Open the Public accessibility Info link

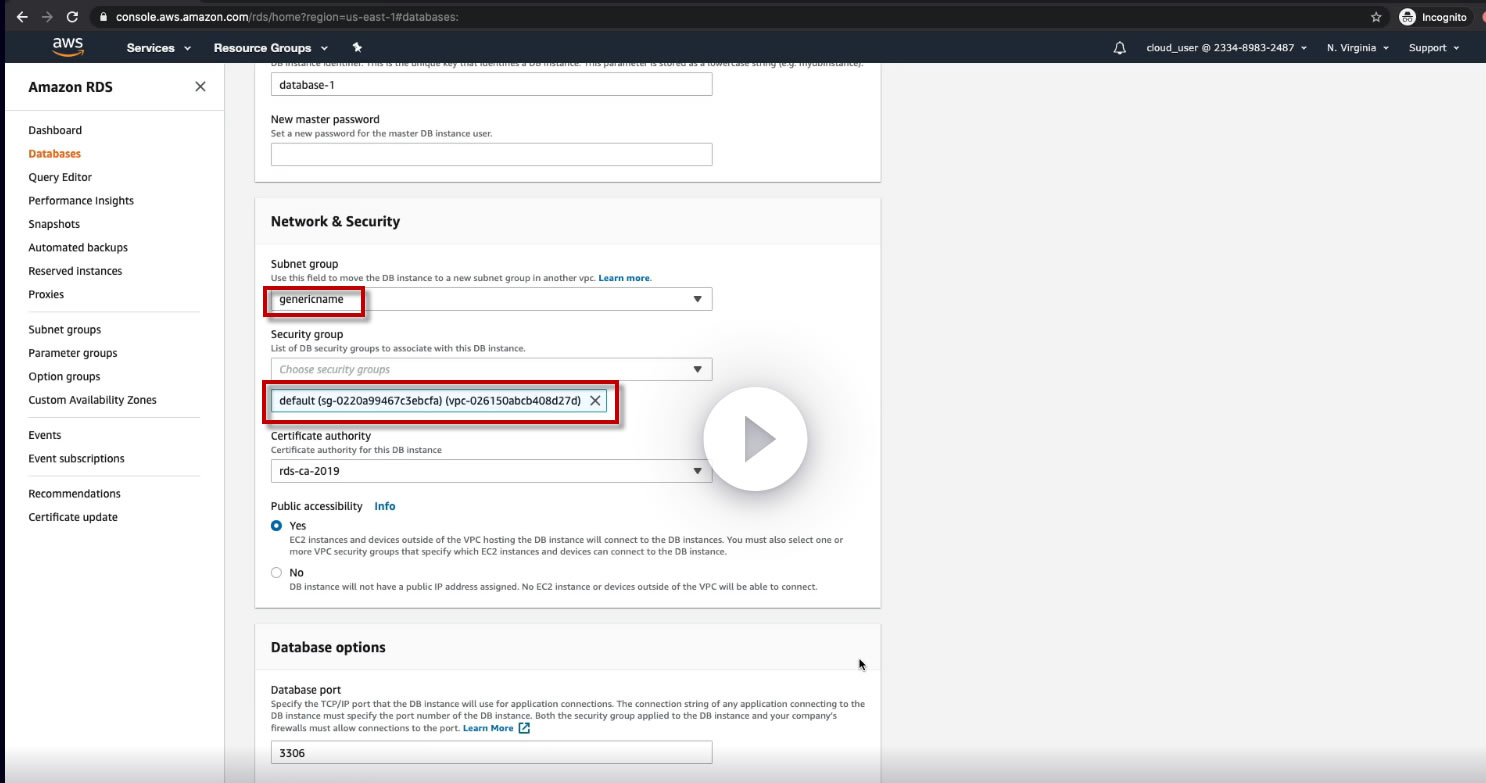pyautogui.click(x=385, y=506)
